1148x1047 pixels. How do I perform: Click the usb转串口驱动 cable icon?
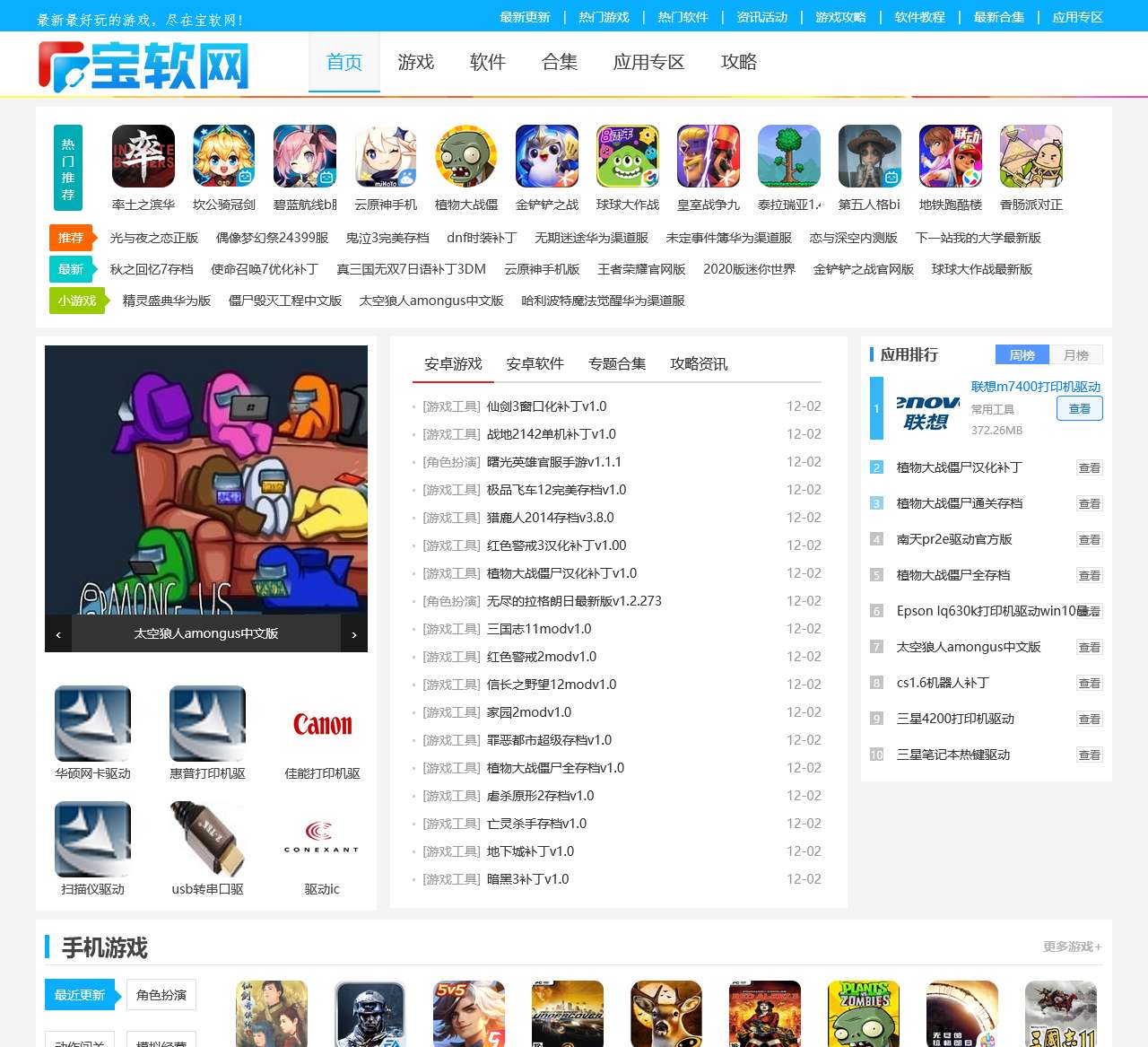(x=207, y=839)
